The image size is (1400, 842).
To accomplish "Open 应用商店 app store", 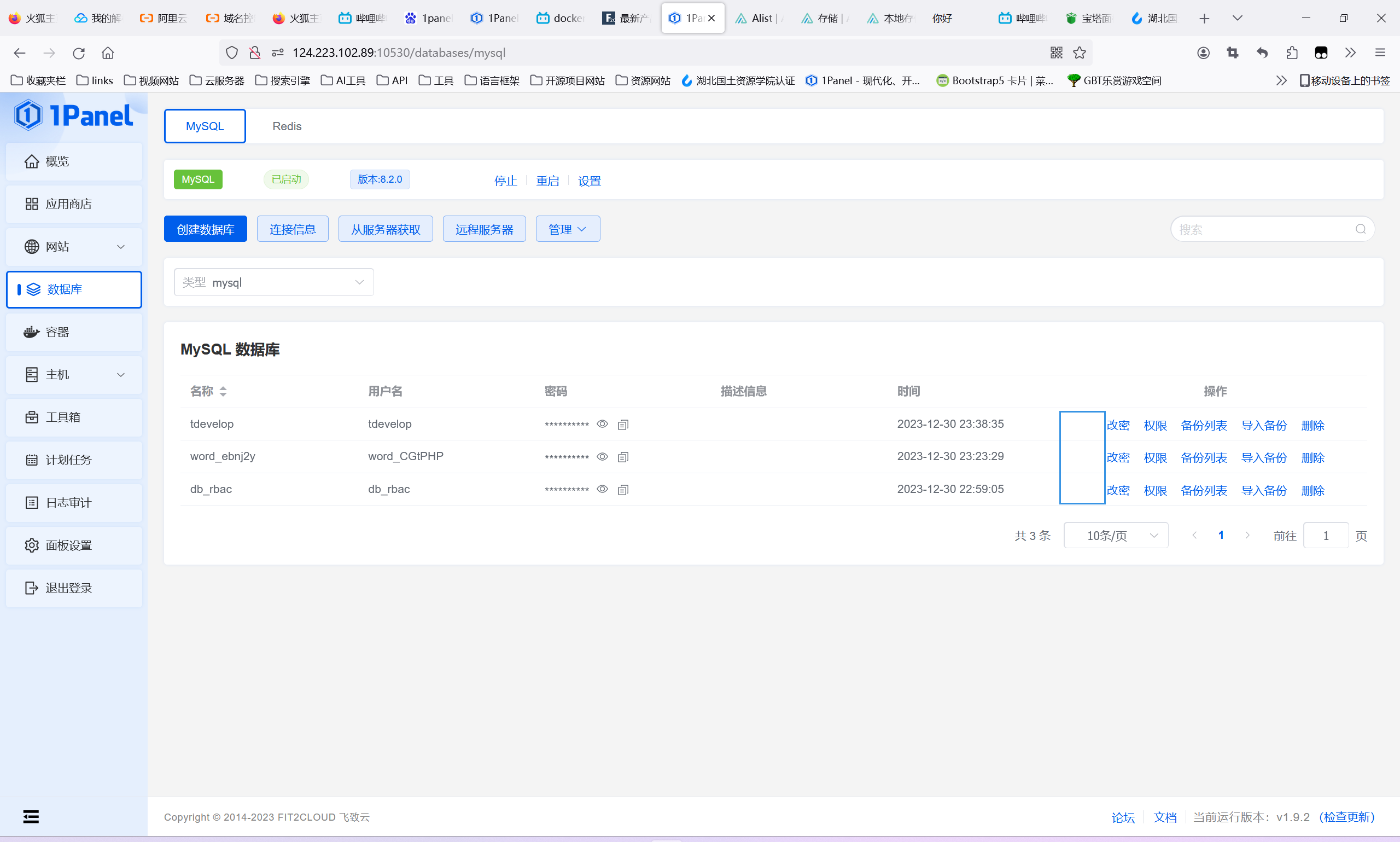I will pos(74,204).
